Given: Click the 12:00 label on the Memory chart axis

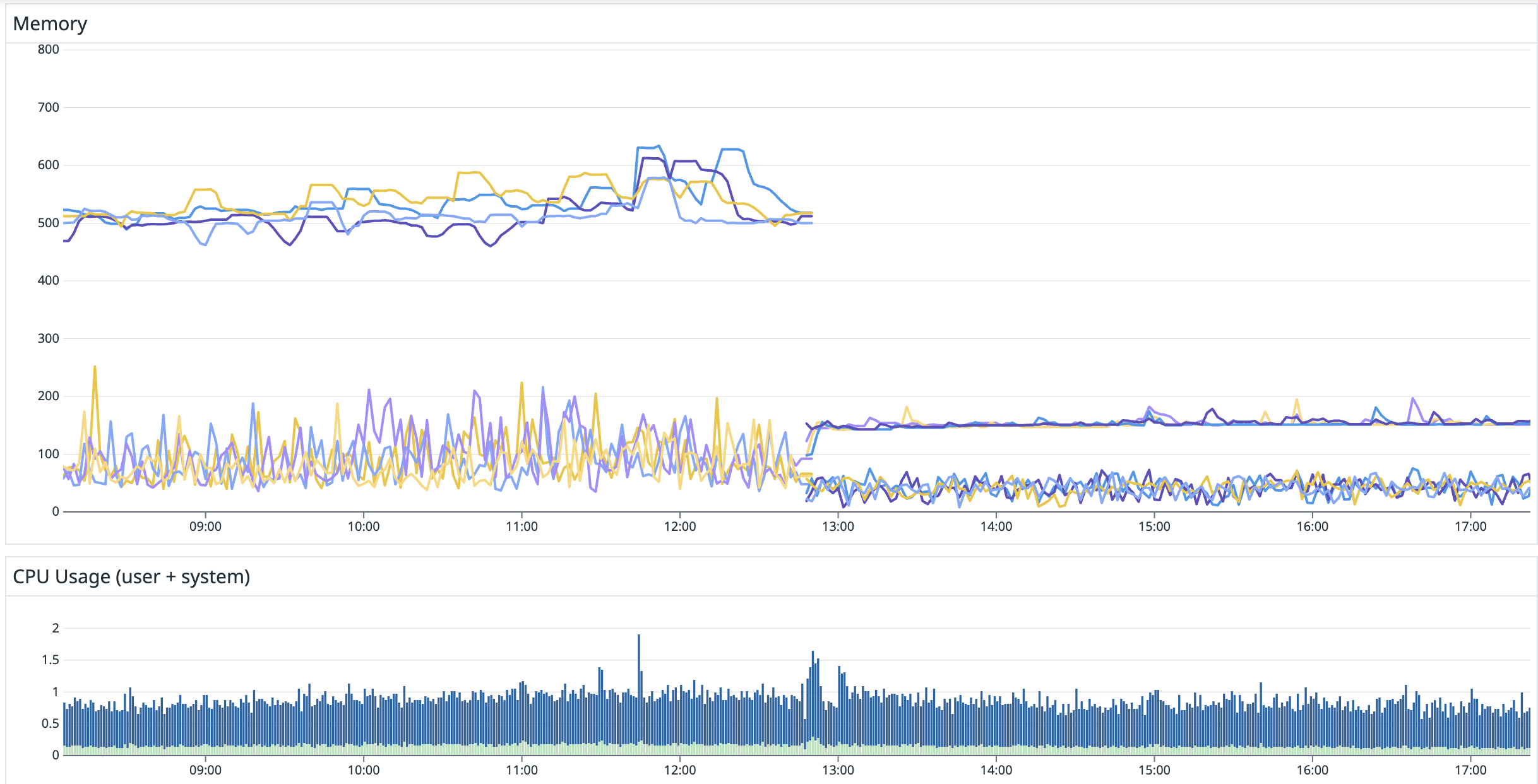Looking at the screenshot, I should [679, 527].
